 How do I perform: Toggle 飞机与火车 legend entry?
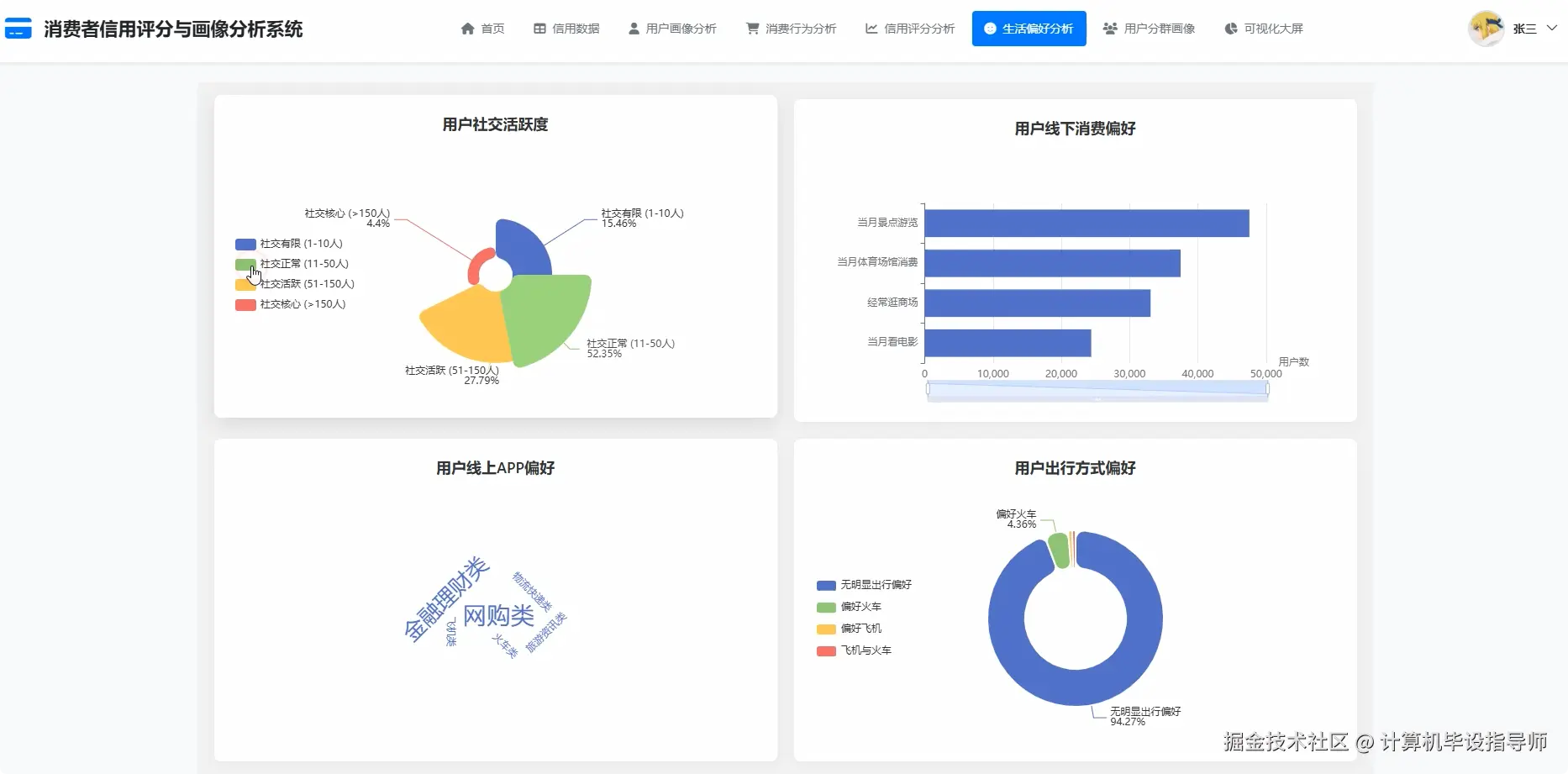coord(854,650)
